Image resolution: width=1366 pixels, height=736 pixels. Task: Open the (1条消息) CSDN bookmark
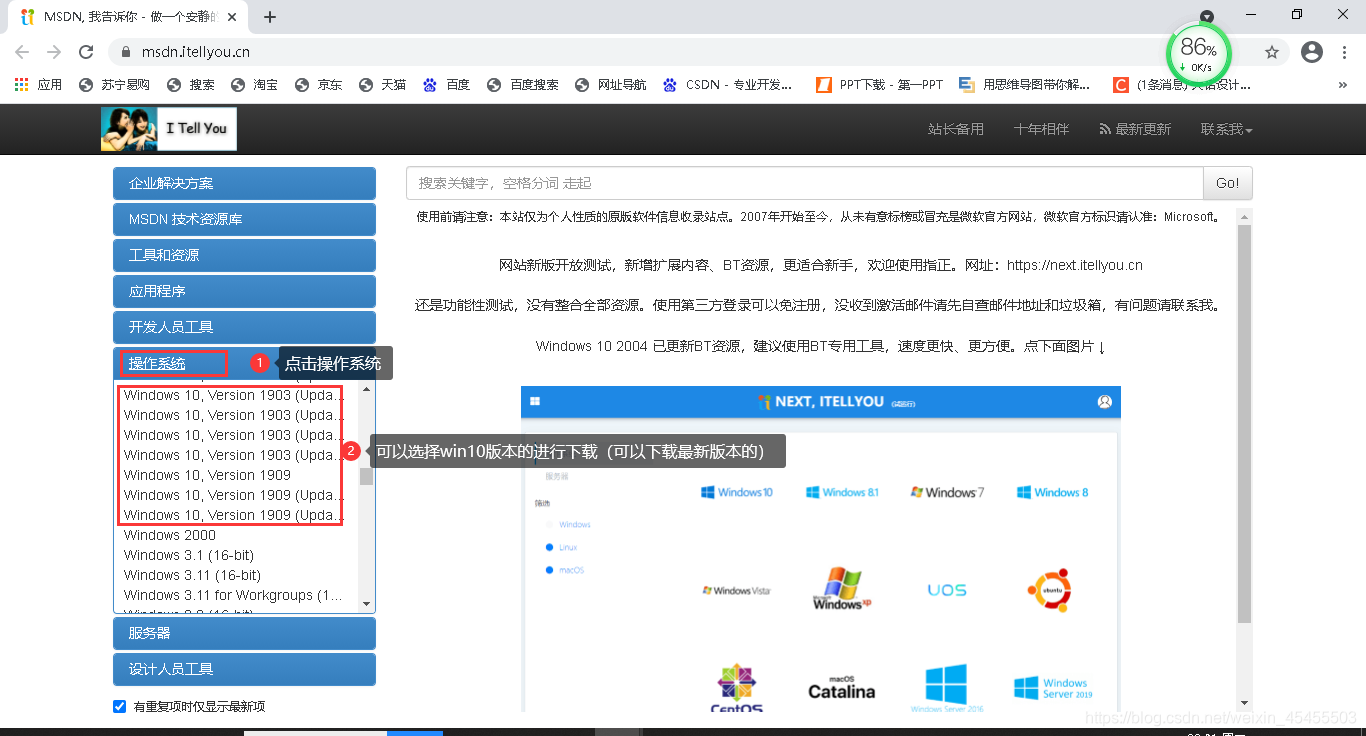tap(1182, 85)
